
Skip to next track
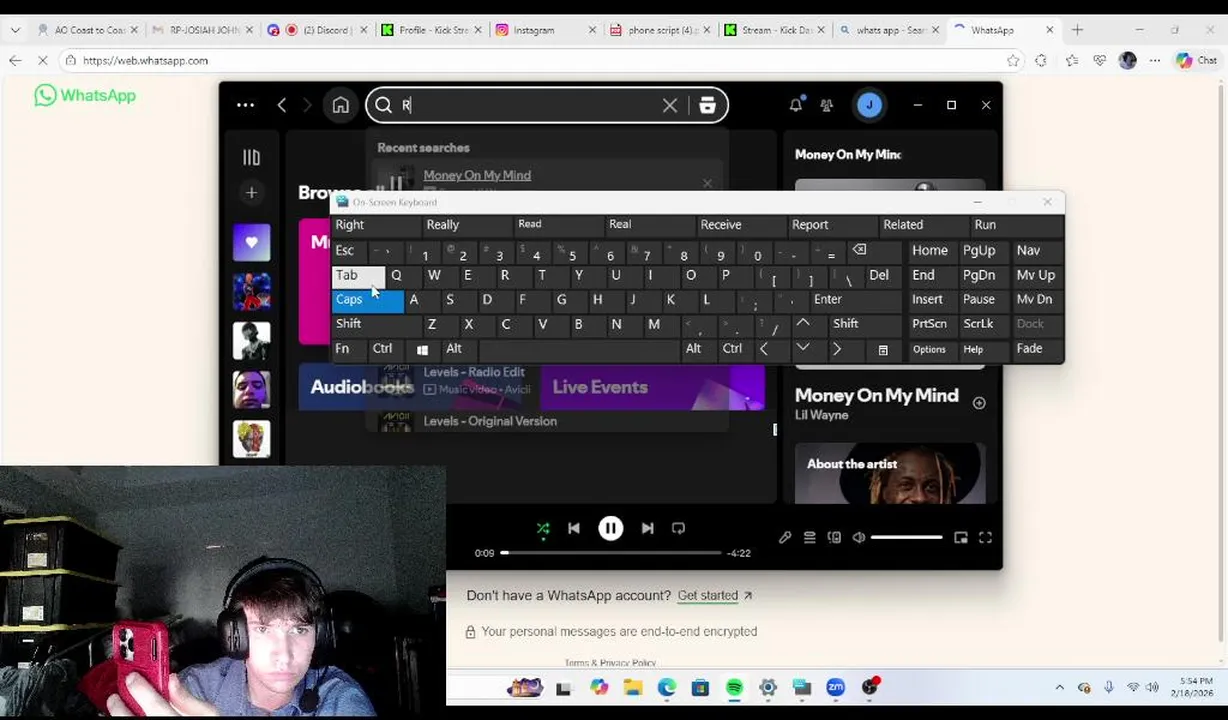[x=647, y=528]
